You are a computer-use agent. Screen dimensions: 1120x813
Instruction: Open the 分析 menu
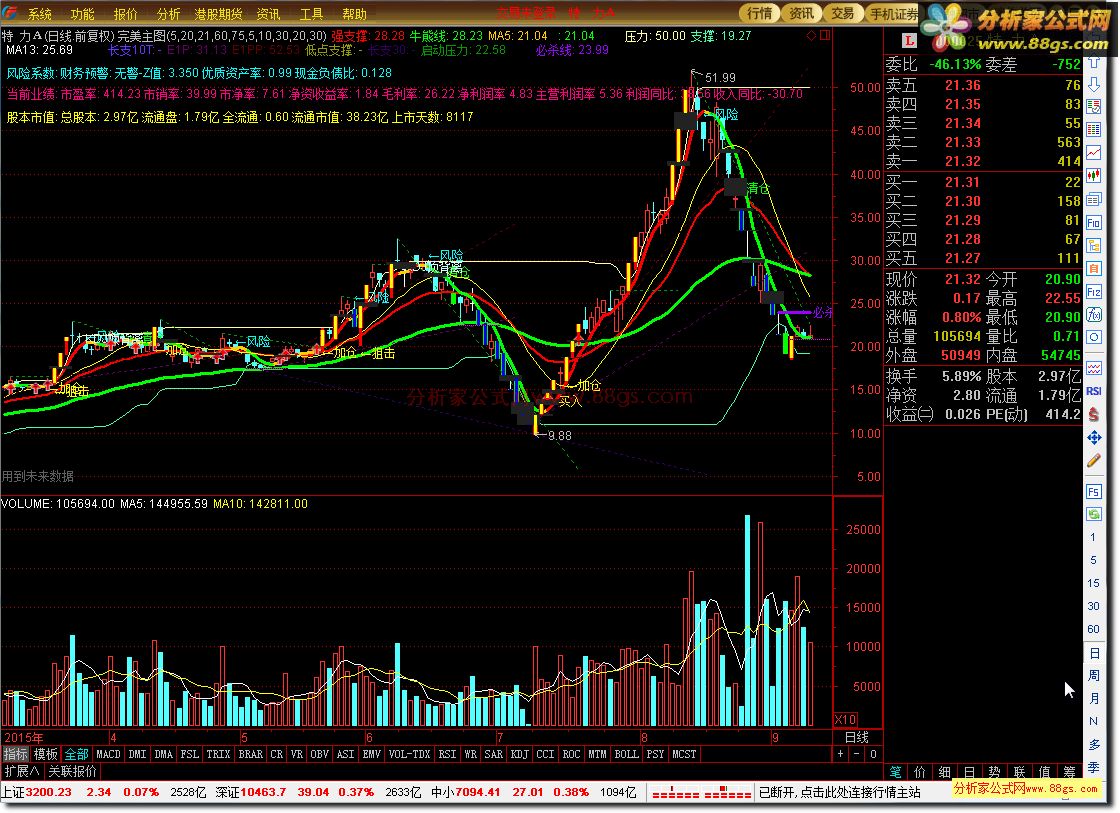(168, 14)
